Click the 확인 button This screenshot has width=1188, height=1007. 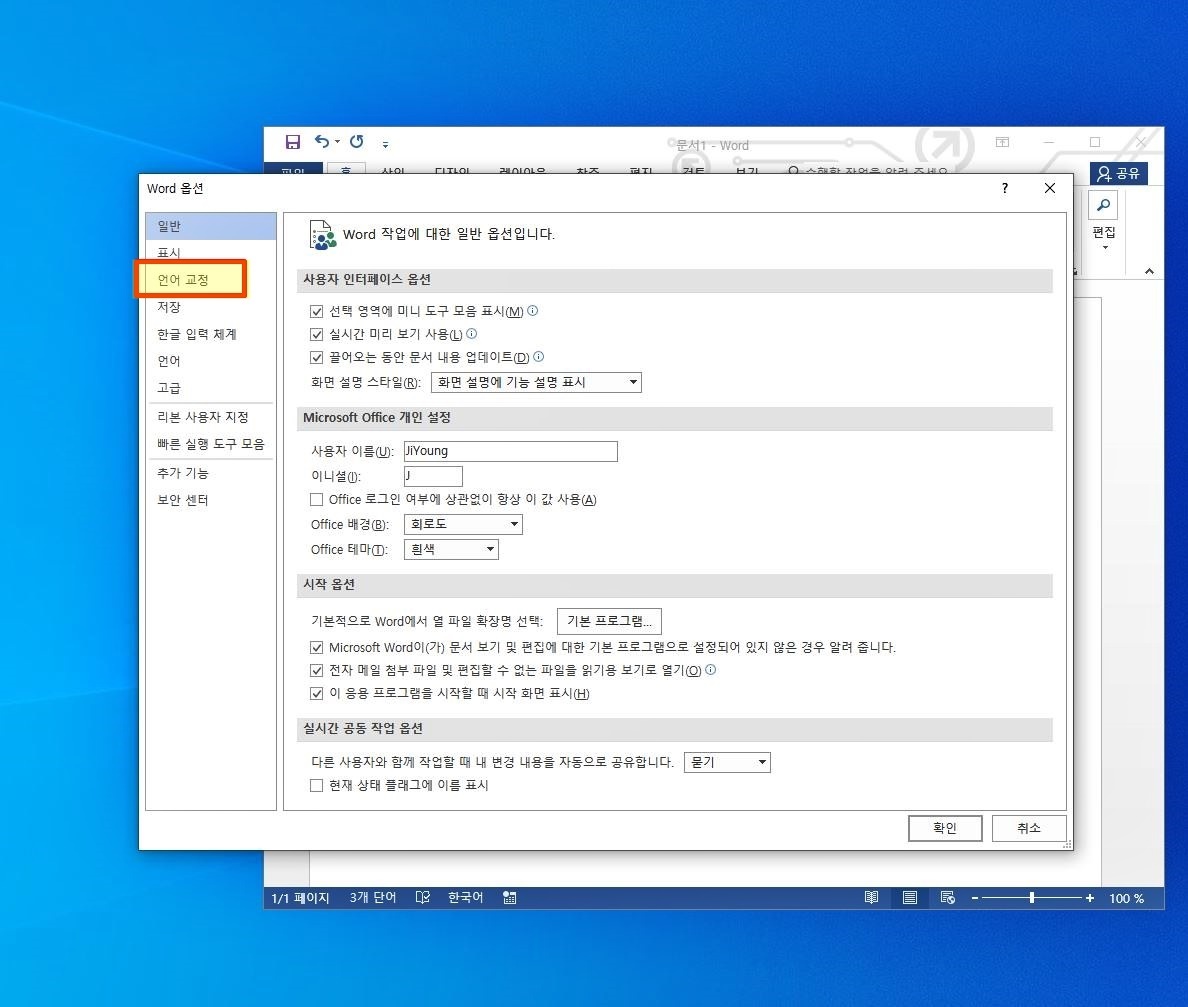[x=945, y=828]
